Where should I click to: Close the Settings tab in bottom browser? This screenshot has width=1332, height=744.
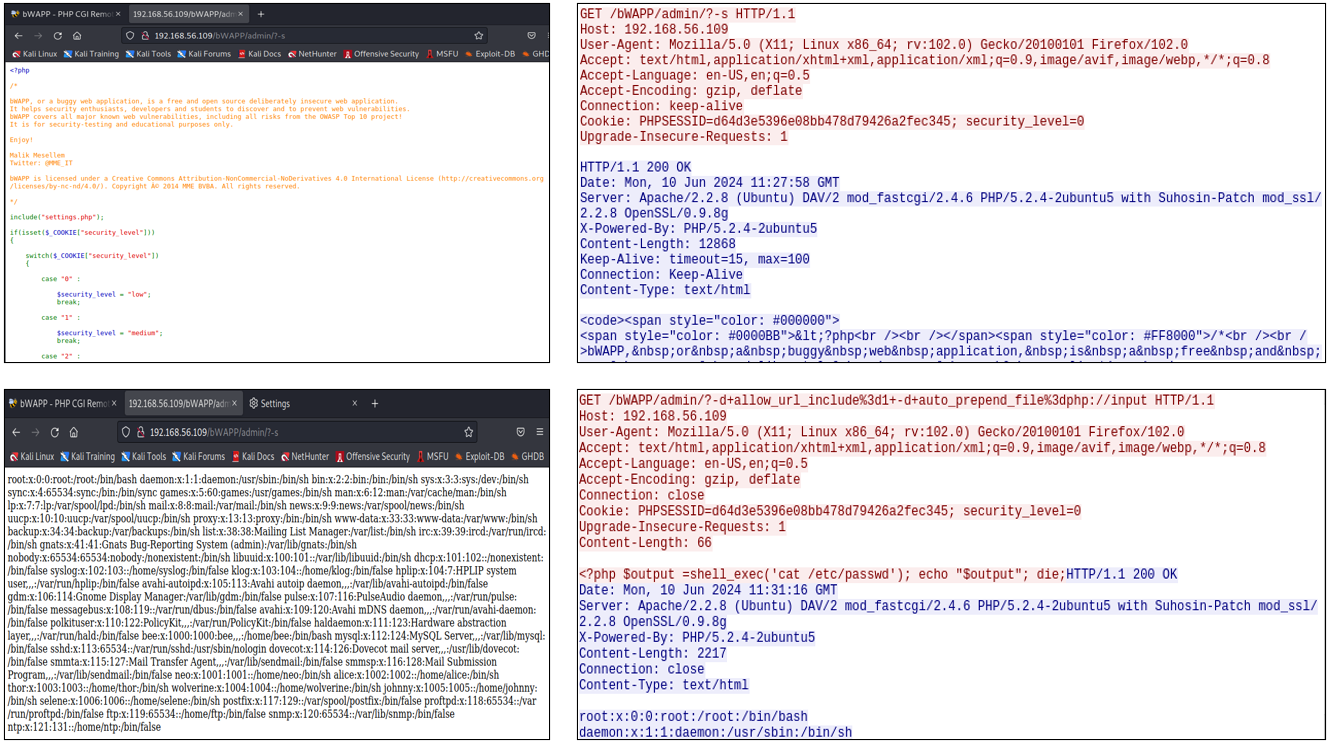(355, 404)
